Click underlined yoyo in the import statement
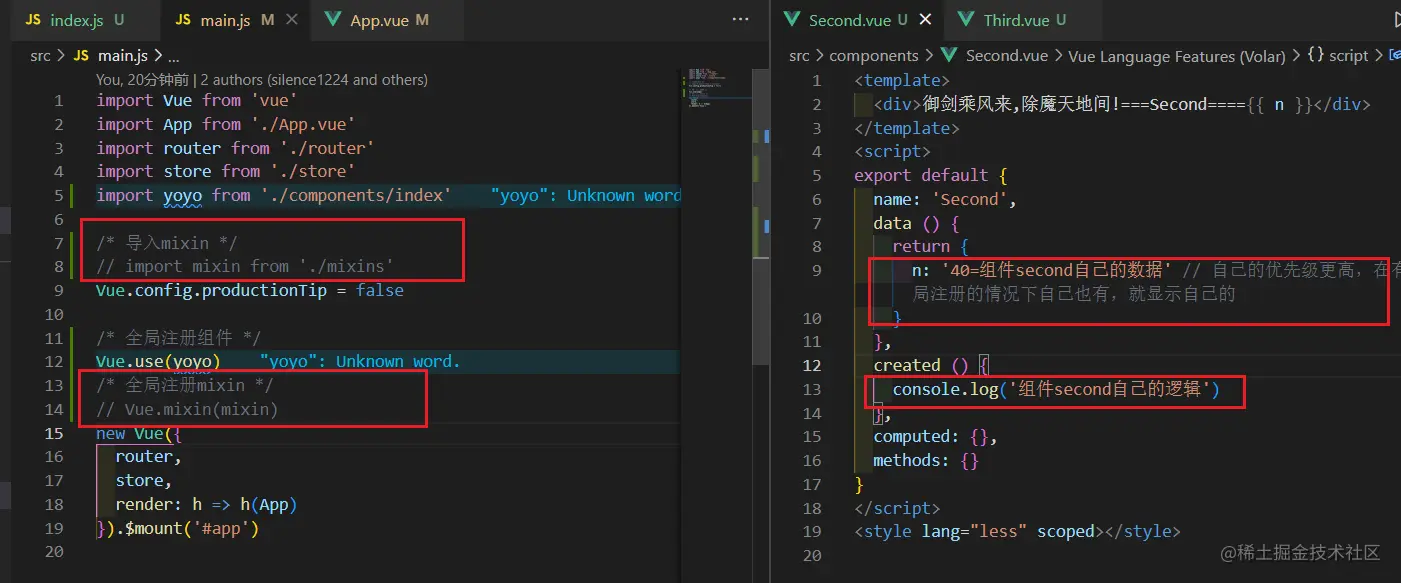The height and width of the screenshot is (583, 1401). 182,195
